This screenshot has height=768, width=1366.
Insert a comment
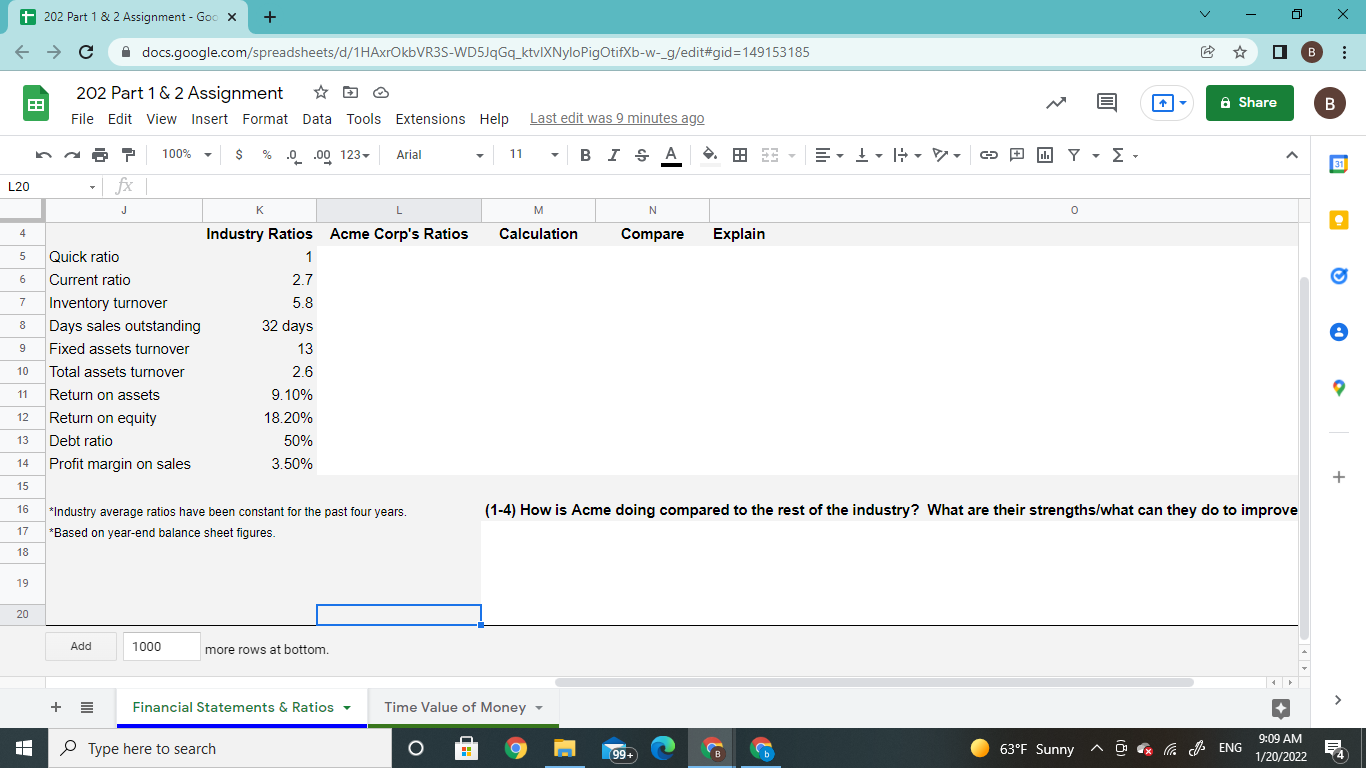pos(1018,155)
